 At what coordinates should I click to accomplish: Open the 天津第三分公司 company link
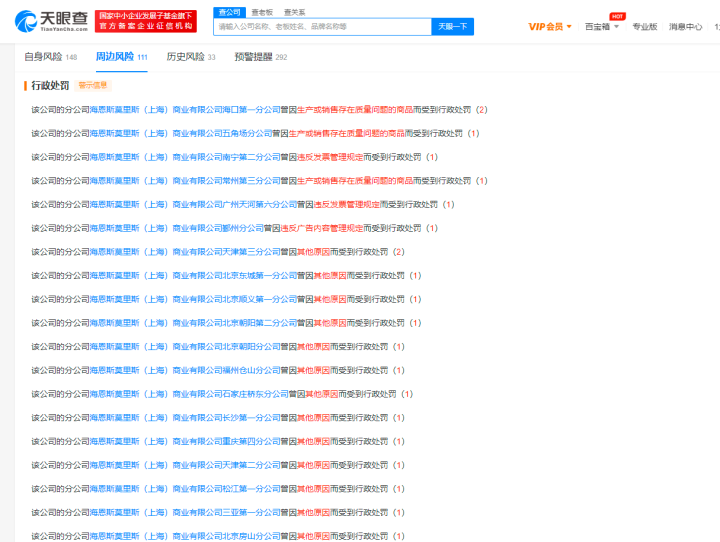point(185,252)
